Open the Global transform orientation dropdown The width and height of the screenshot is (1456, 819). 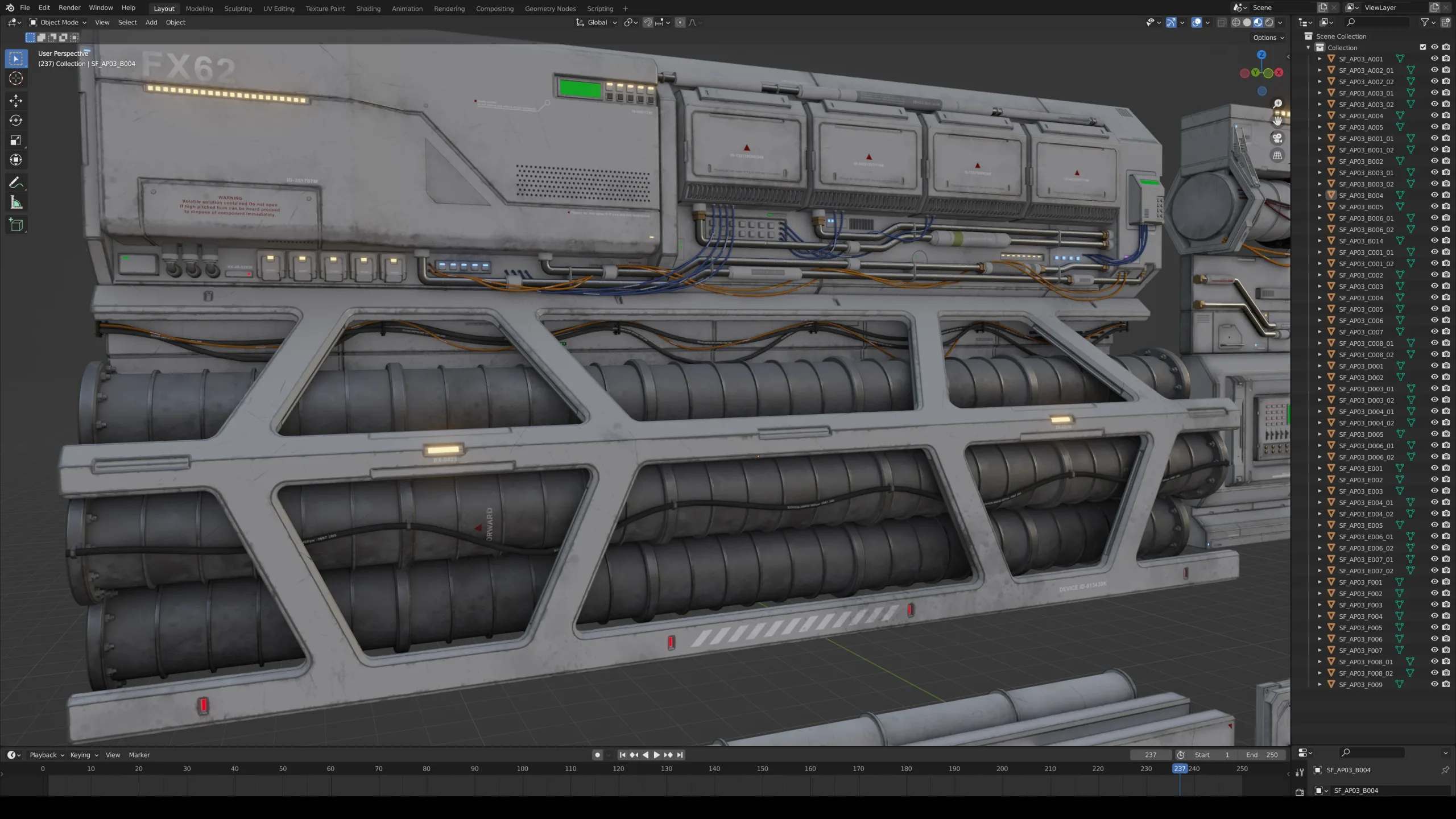pos(597,22)
